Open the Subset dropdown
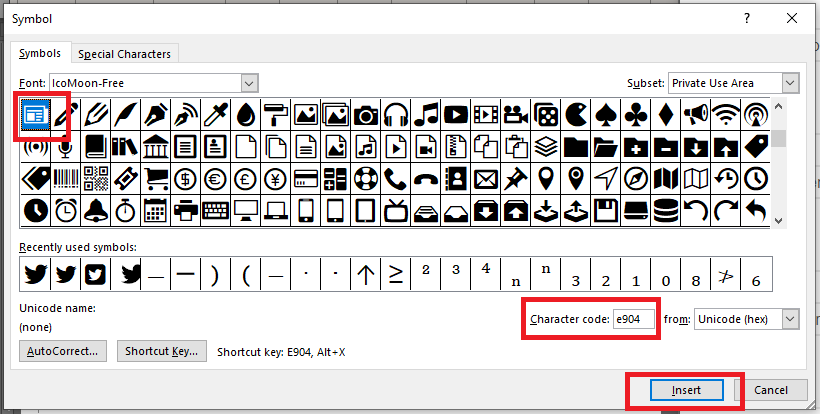The height and width of the screenshot is (414, 820). 791,83
